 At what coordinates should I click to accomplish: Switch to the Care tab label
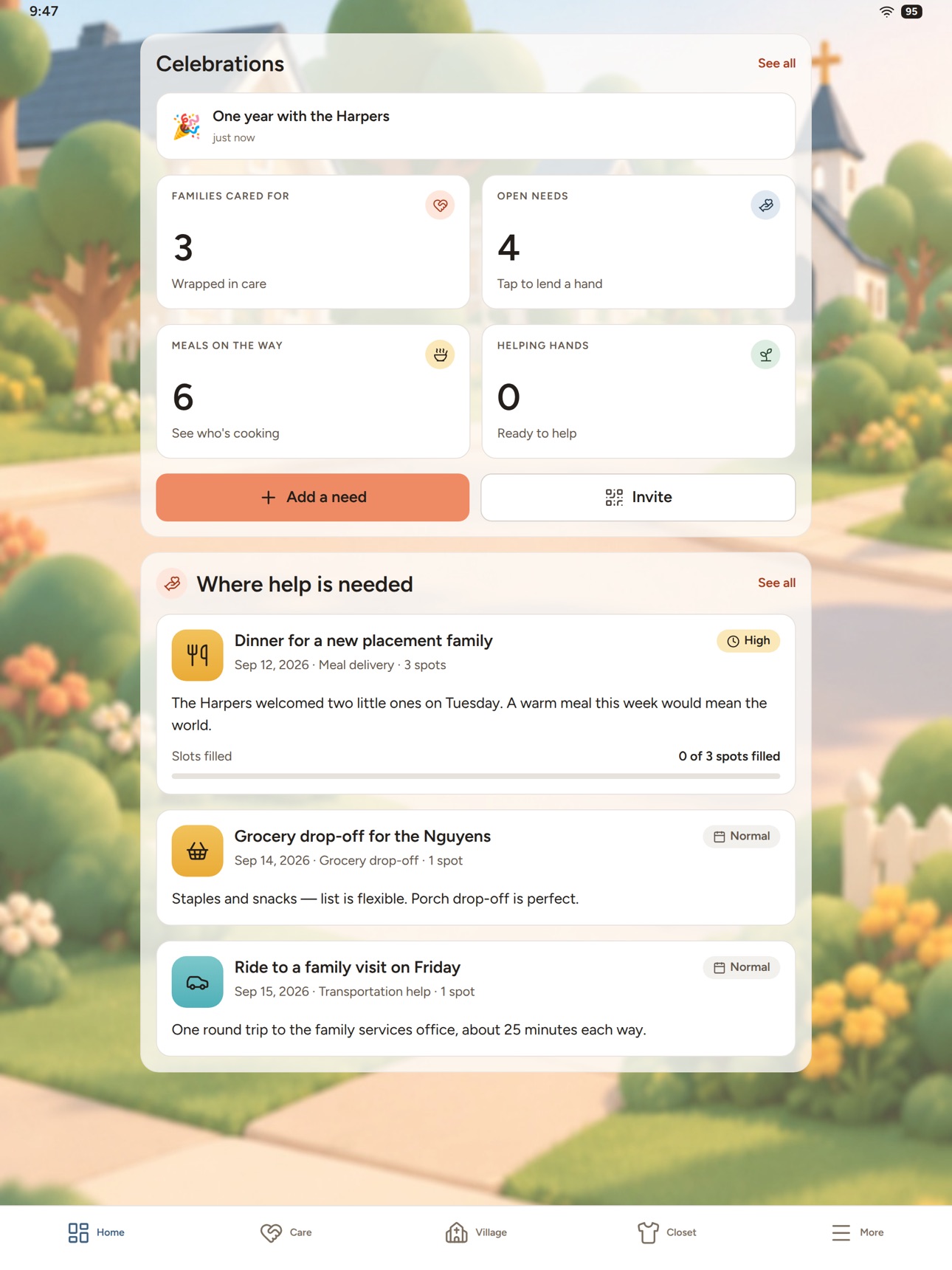point(300,1232)
